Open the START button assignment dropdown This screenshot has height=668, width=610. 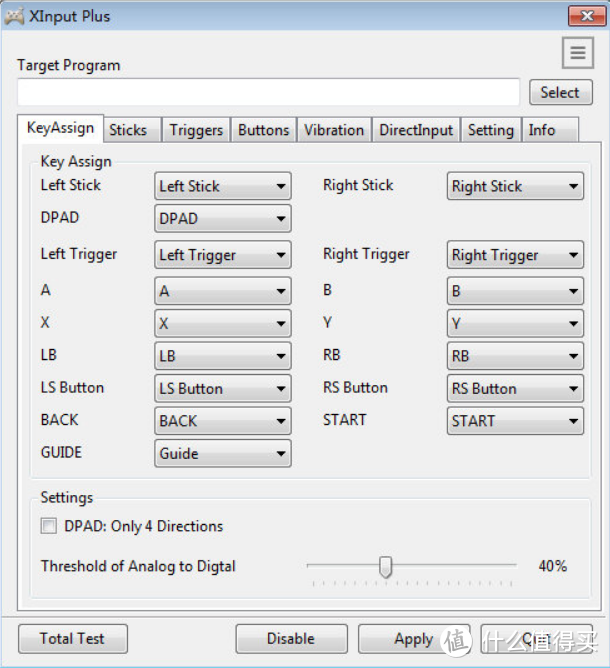[x=515, y=421]
